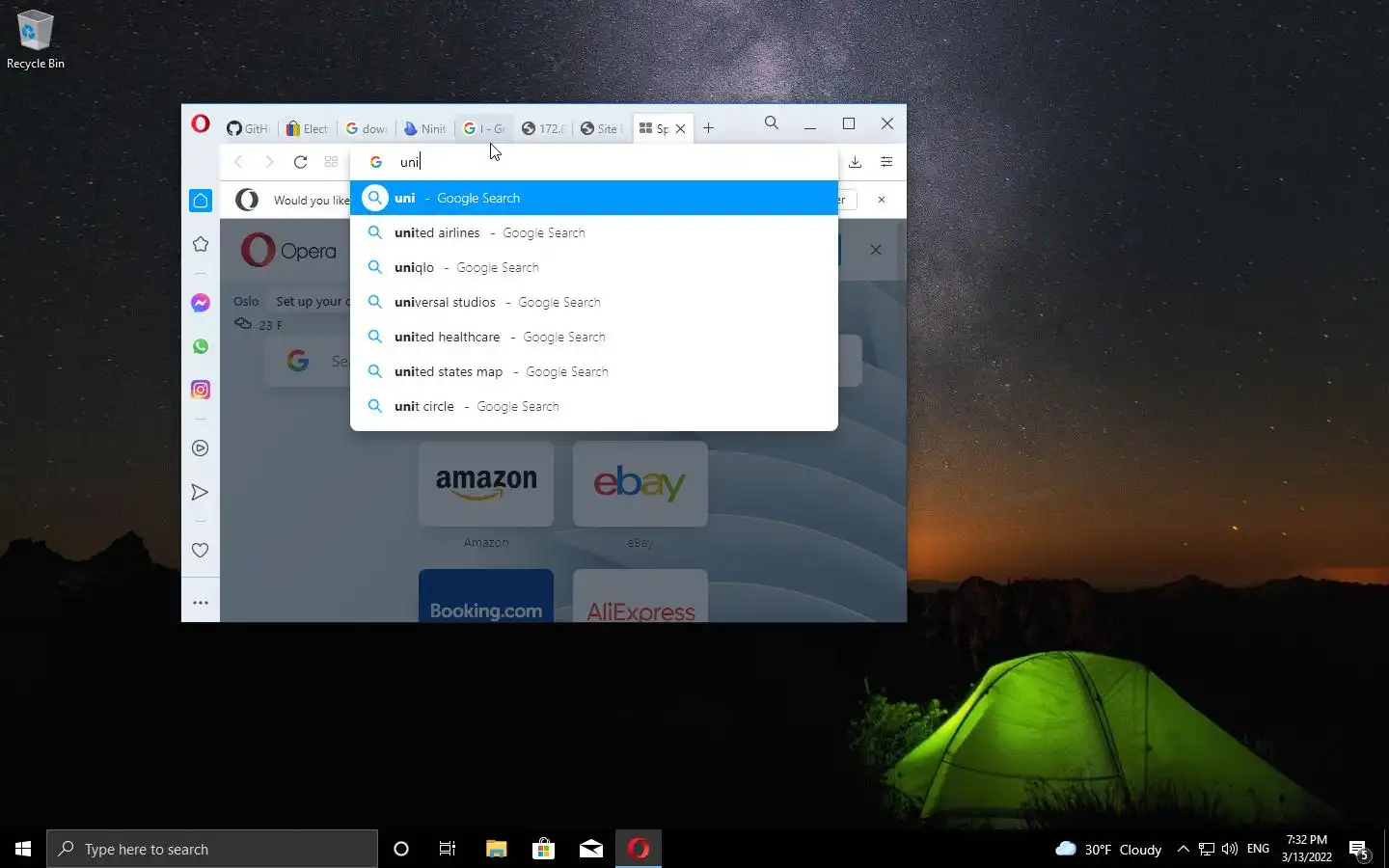Open the Windows Start menu

coord(23,849)
